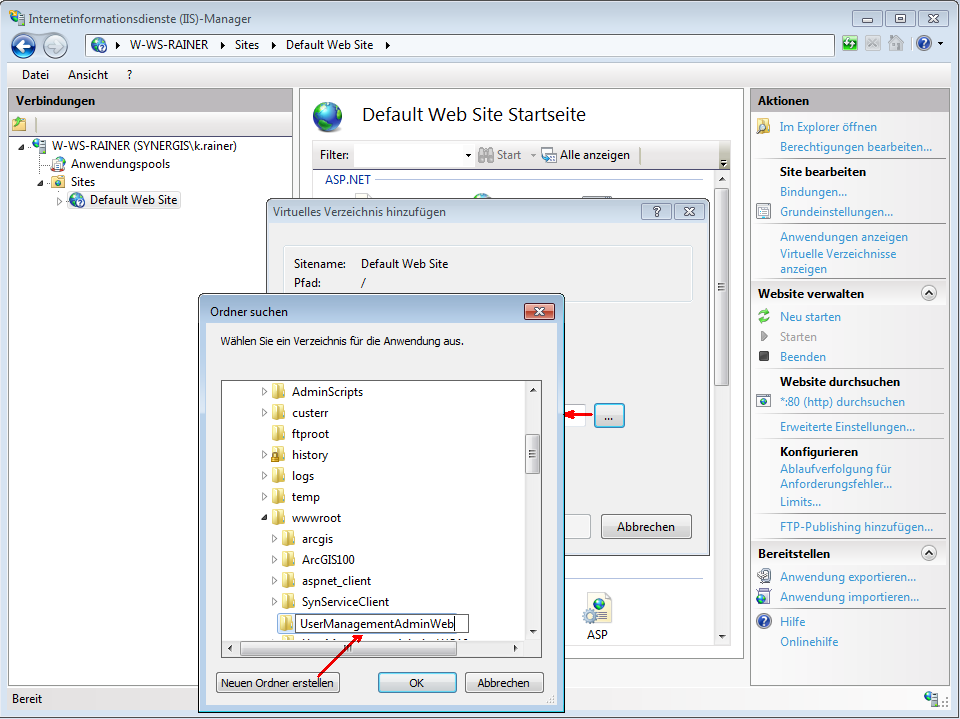960x719 pixels.
Task: Open the Ansicht menu
Action: click(x=88, y=74)
